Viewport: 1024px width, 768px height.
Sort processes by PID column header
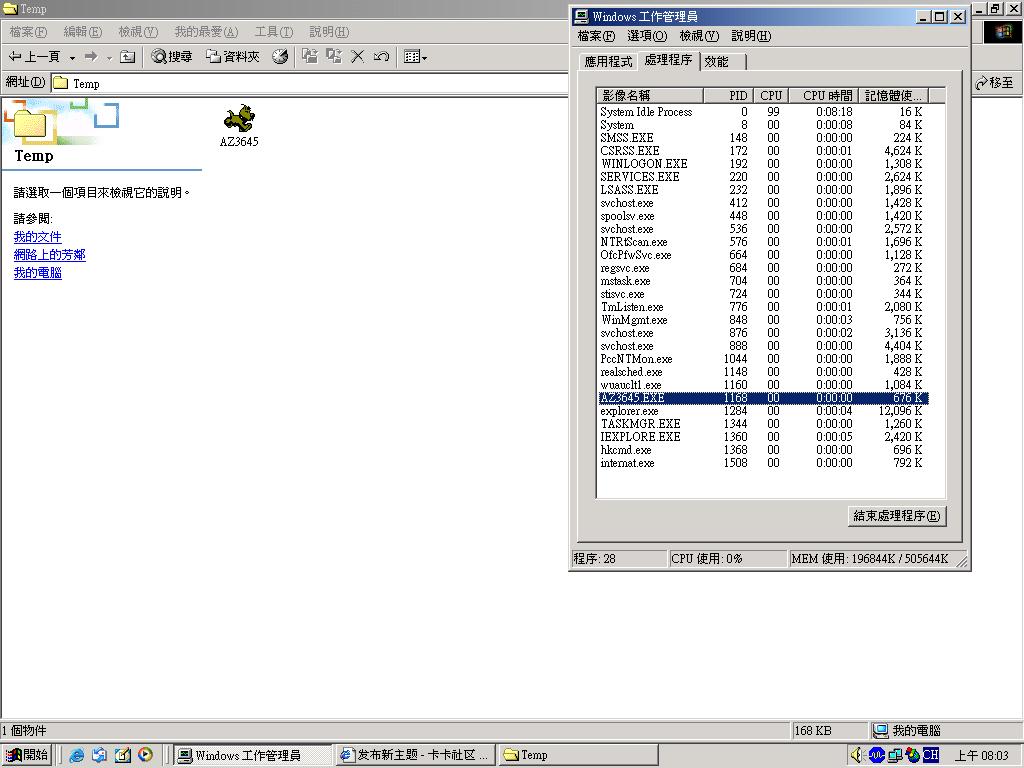[x=728, y=95]
